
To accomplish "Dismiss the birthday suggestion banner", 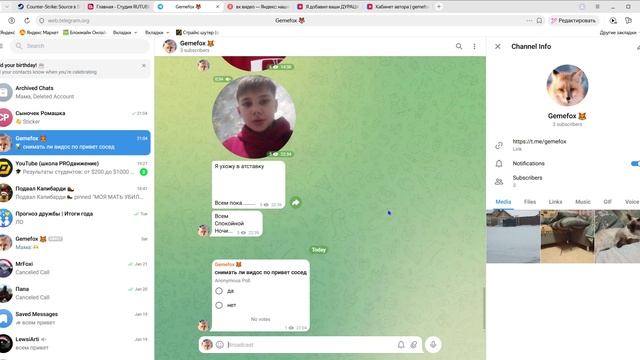I will pyautogui.click(x=144, y=65).
